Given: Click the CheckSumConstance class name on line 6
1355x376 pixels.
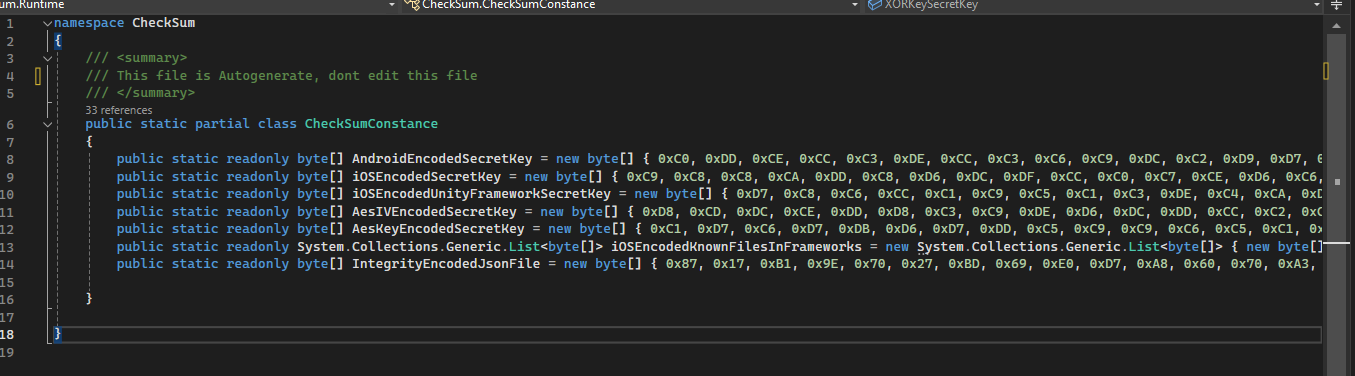Looking at the screenshot, I should (x=371, y=124).
